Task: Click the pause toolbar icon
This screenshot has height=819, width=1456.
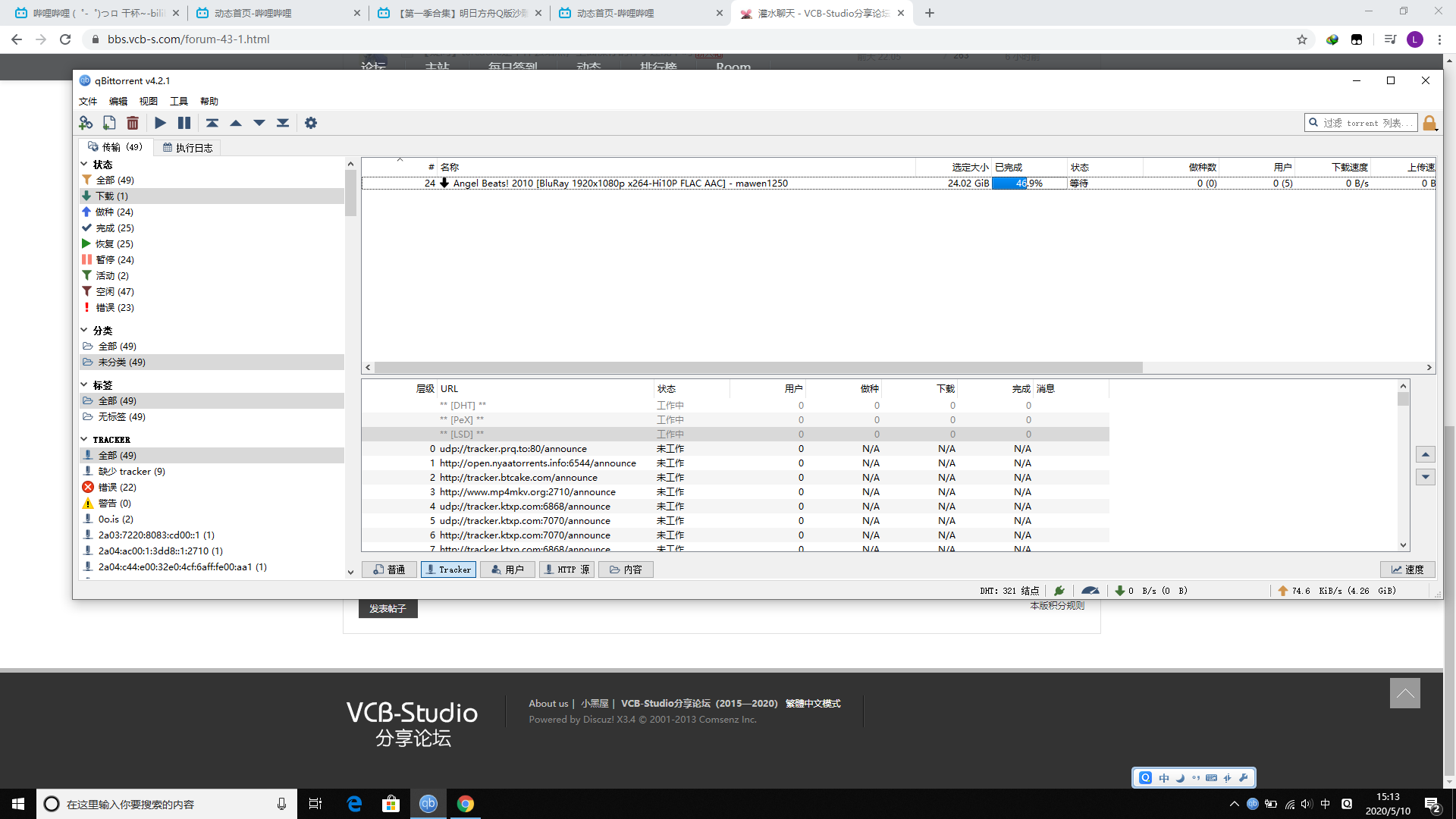Action: pyautogui.click(x=184, y=123)
